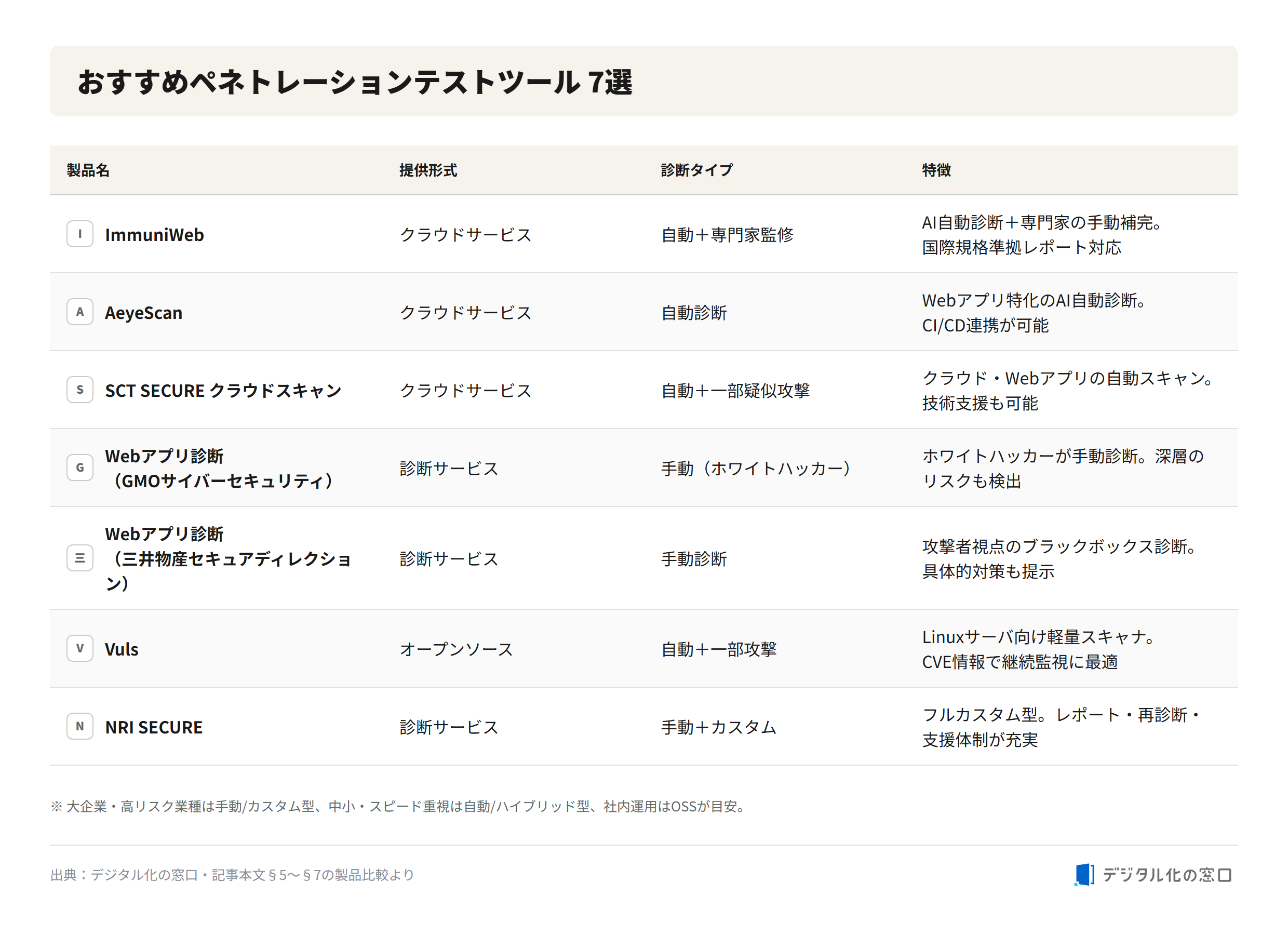Click the feature text Webアプリ特化のAI自動診断
This screenshot has width=1288, height=935.
tap(1035, 312)
